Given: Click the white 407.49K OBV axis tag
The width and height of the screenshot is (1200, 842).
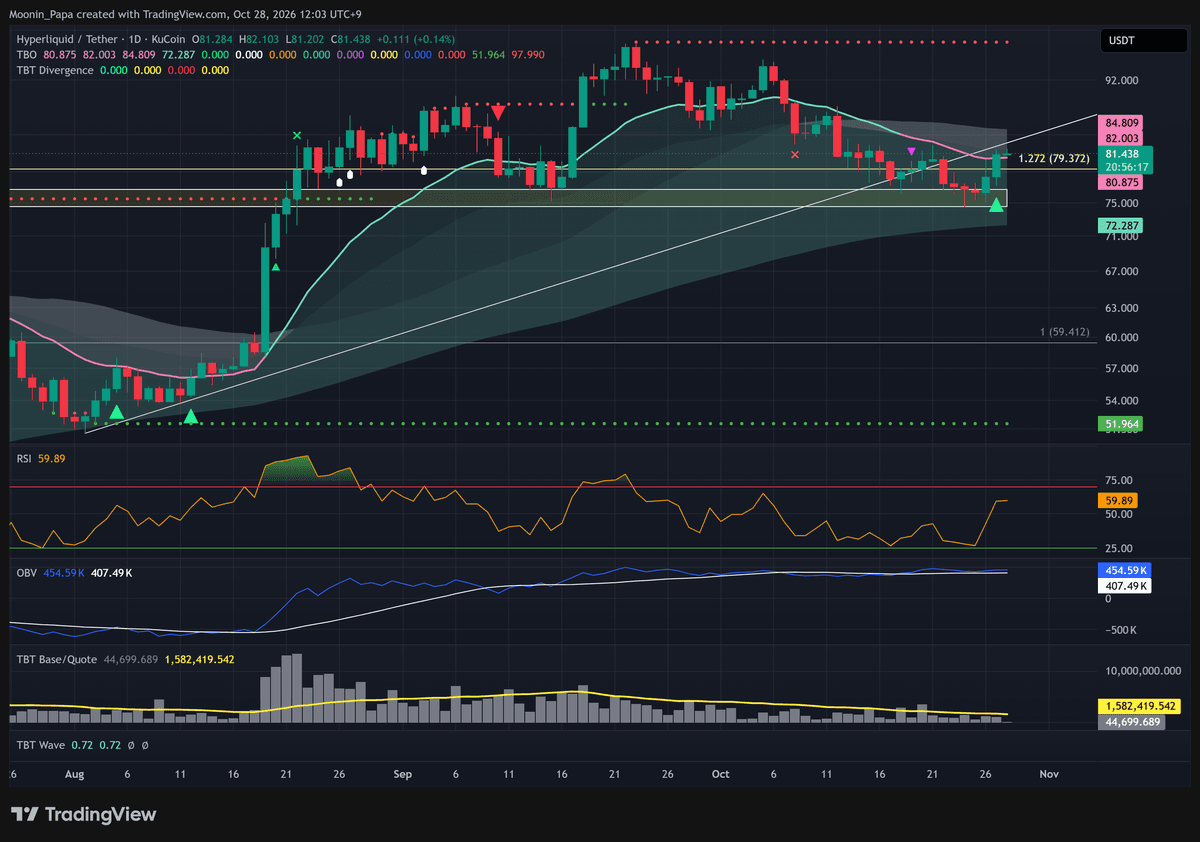Looking at the screenshot, I should [x=1126, y=584].
